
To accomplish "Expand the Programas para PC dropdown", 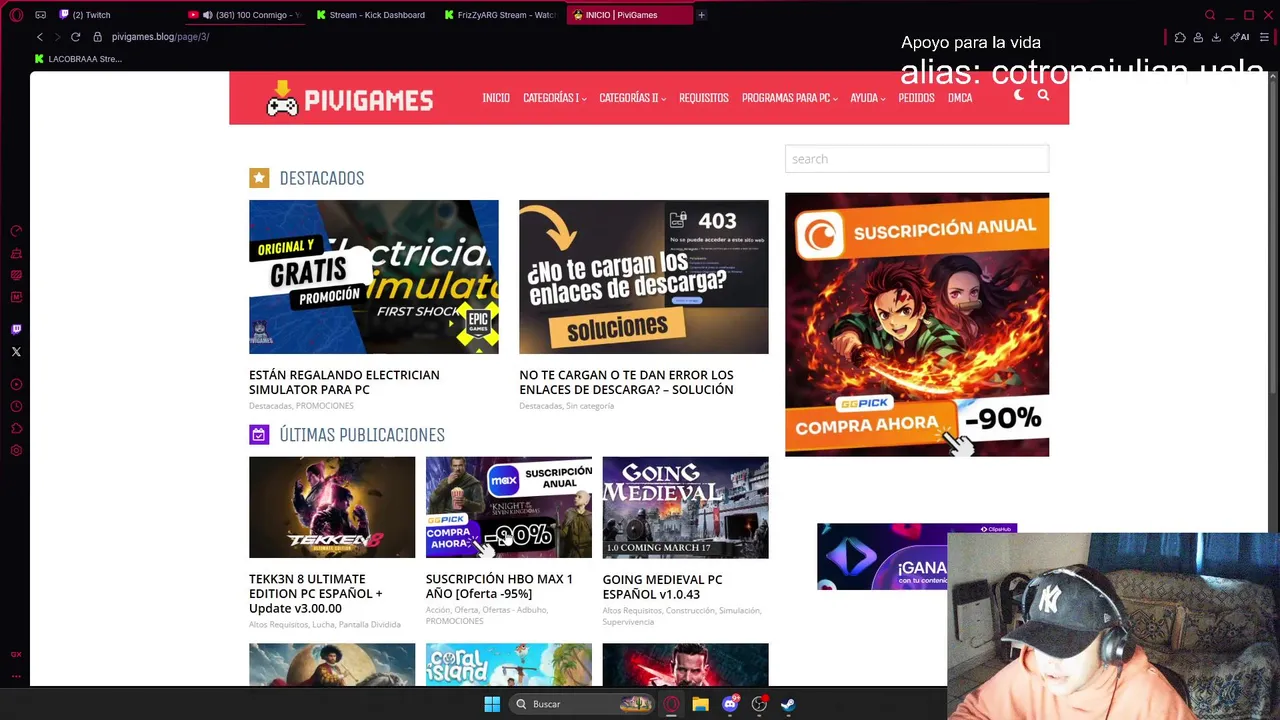I will point(789,98).
